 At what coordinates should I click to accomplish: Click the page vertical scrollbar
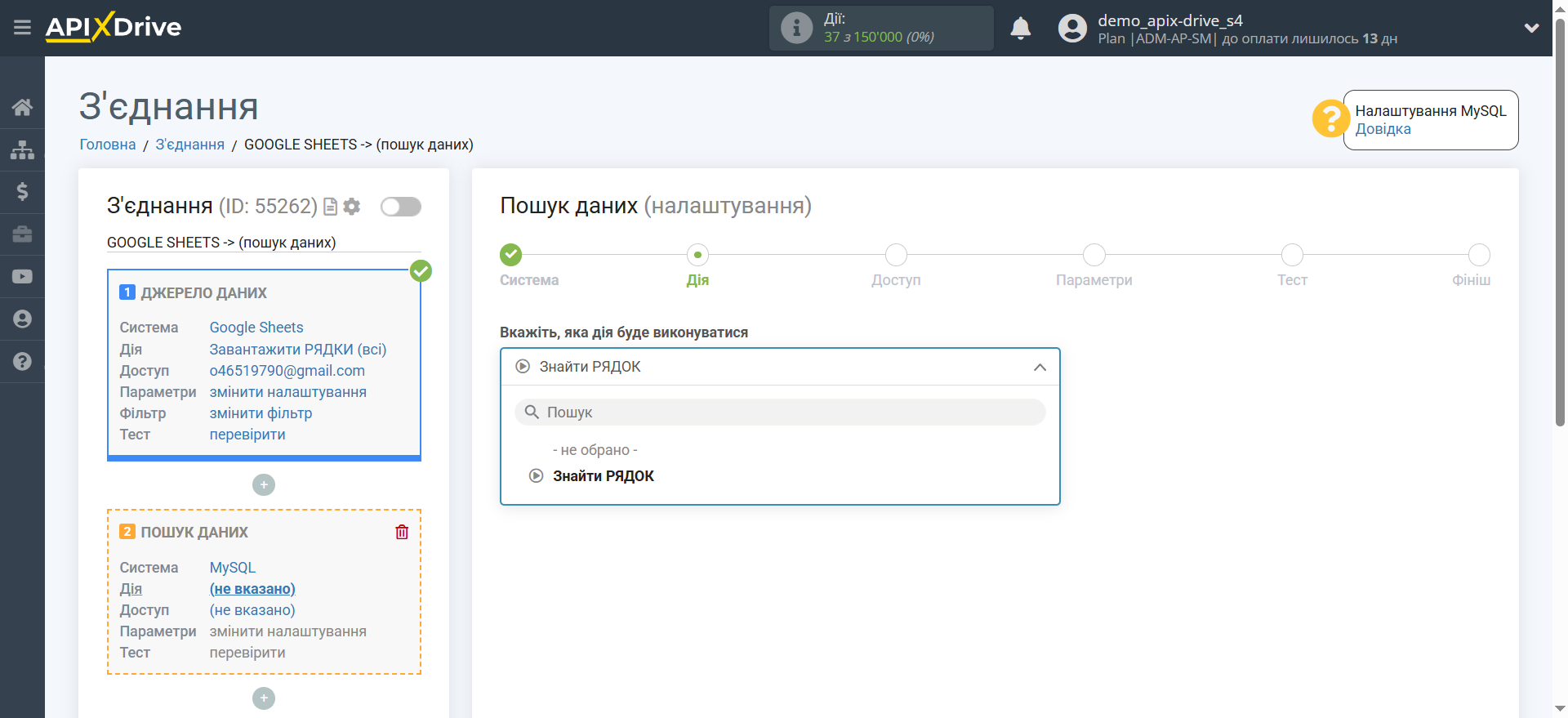click(1560, 221)
